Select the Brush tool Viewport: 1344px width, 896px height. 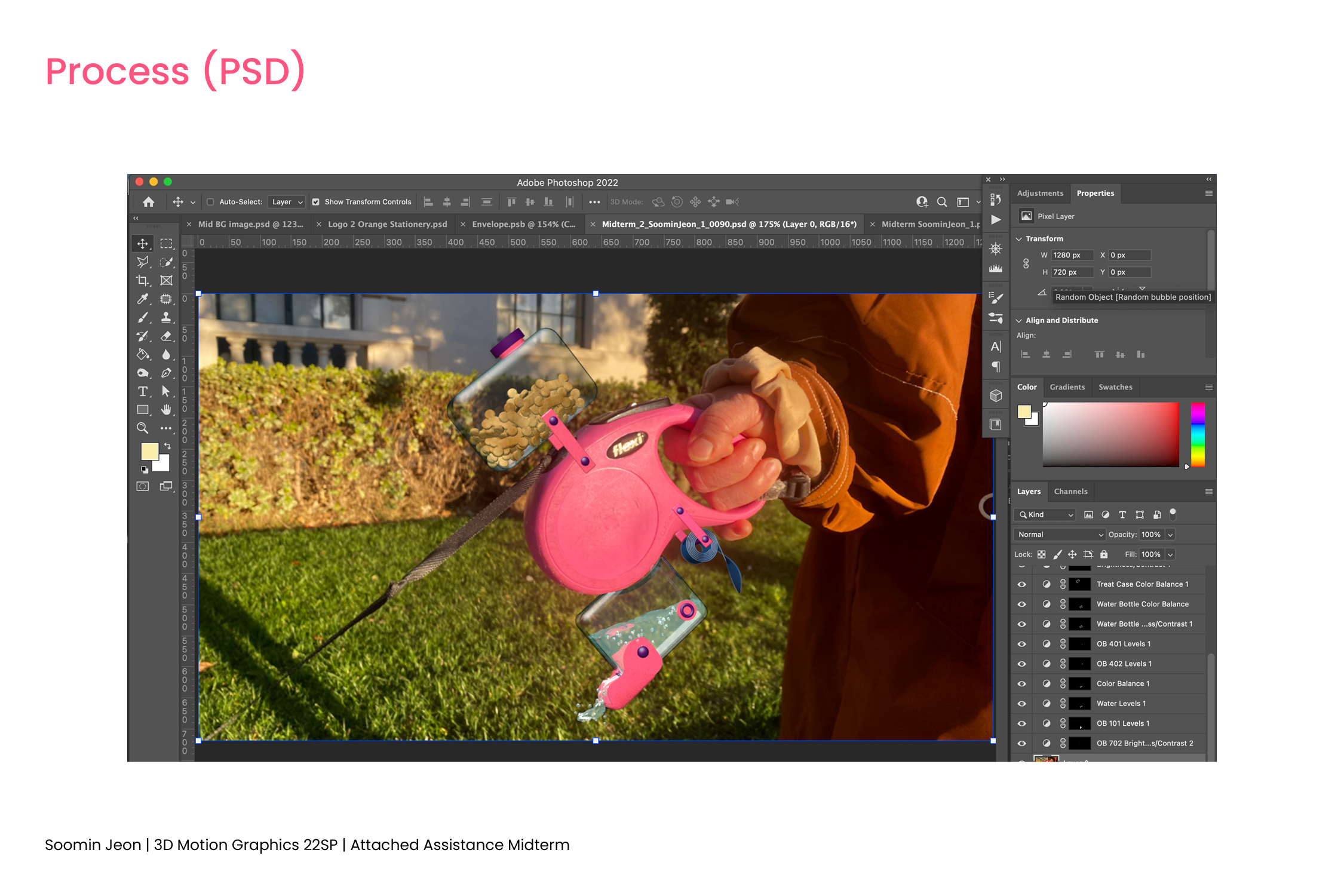(142, 317)
